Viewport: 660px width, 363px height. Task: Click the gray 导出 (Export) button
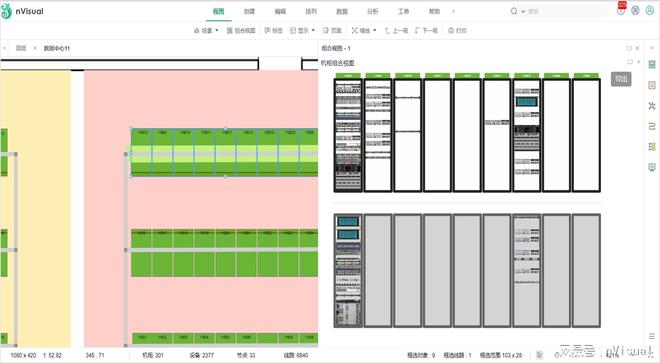(621, 79)
